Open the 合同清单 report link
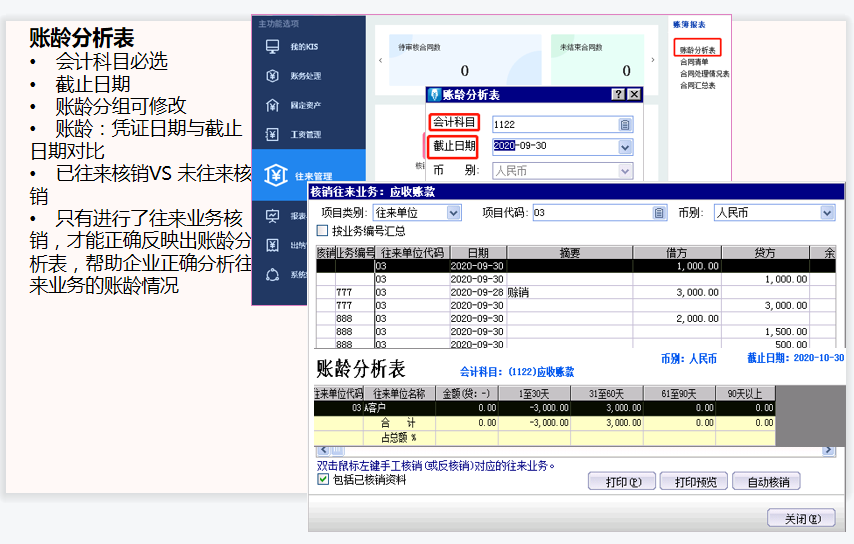 (x=694, y=62)
